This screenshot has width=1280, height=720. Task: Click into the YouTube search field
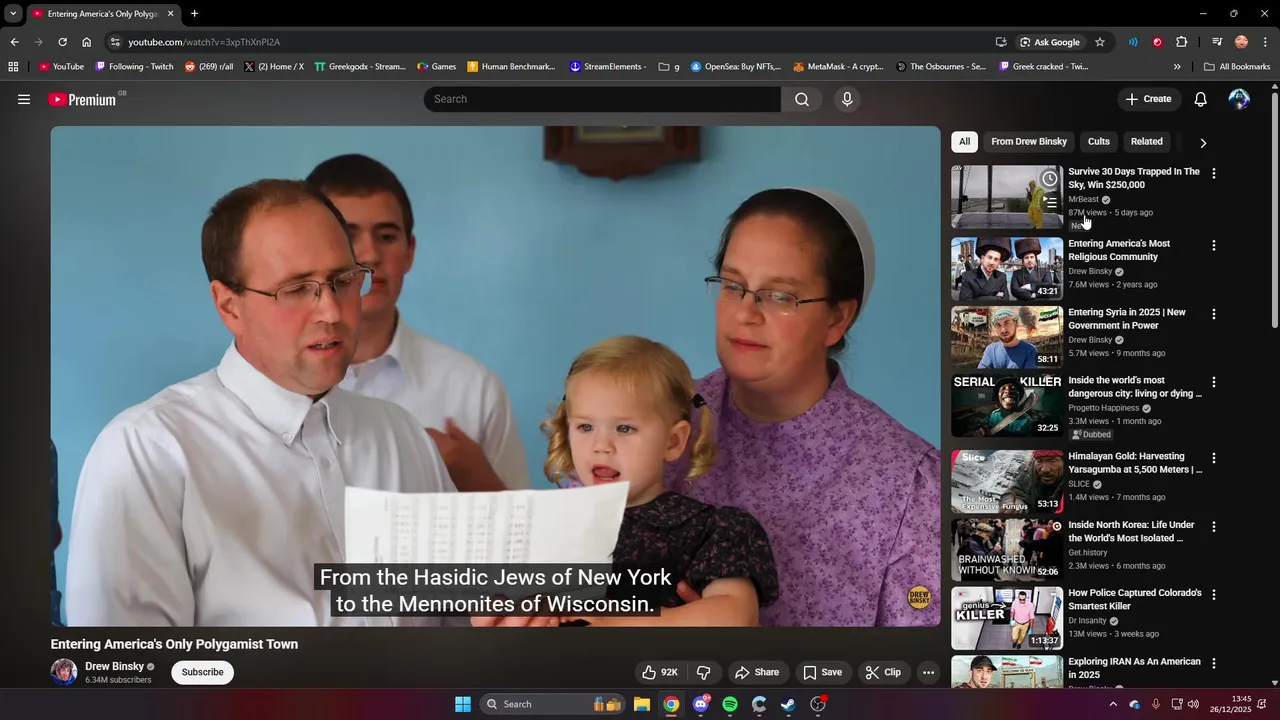[603, 99]
